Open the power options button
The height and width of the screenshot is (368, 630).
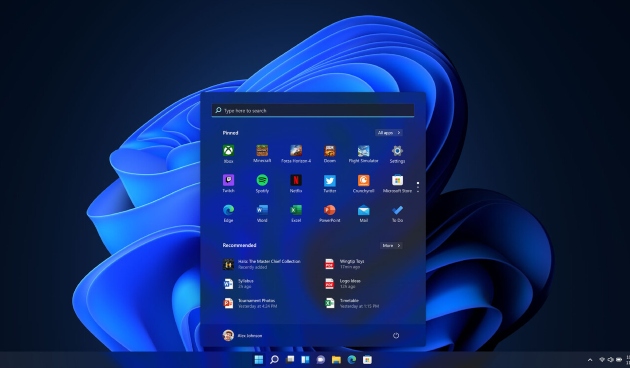(x=396, y=335)
